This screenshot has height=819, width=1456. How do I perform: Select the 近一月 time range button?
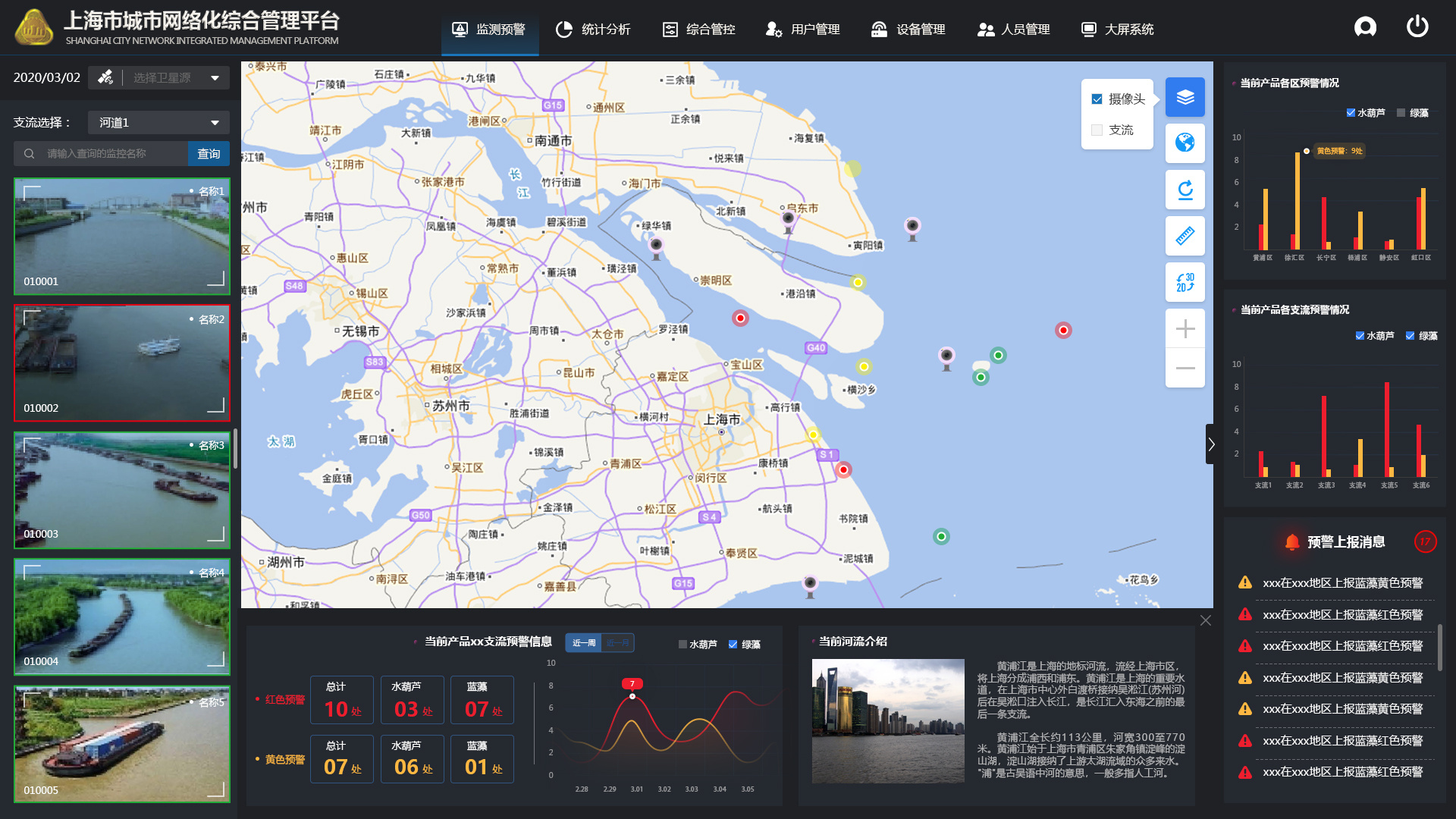[x=617, y=642]
